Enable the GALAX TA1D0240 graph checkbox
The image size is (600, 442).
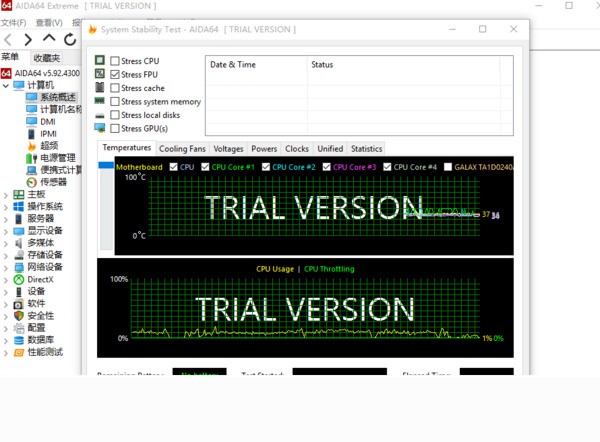point(448,167)
